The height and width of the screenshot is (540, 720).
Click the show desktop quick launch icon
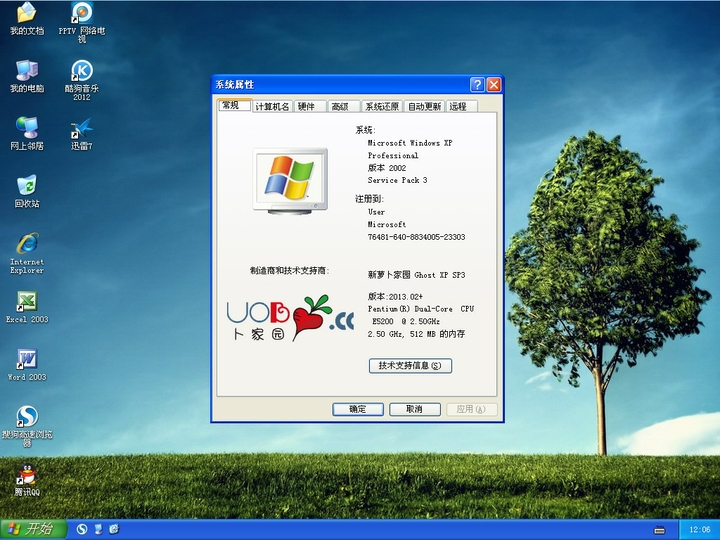[x=98, y=529]
